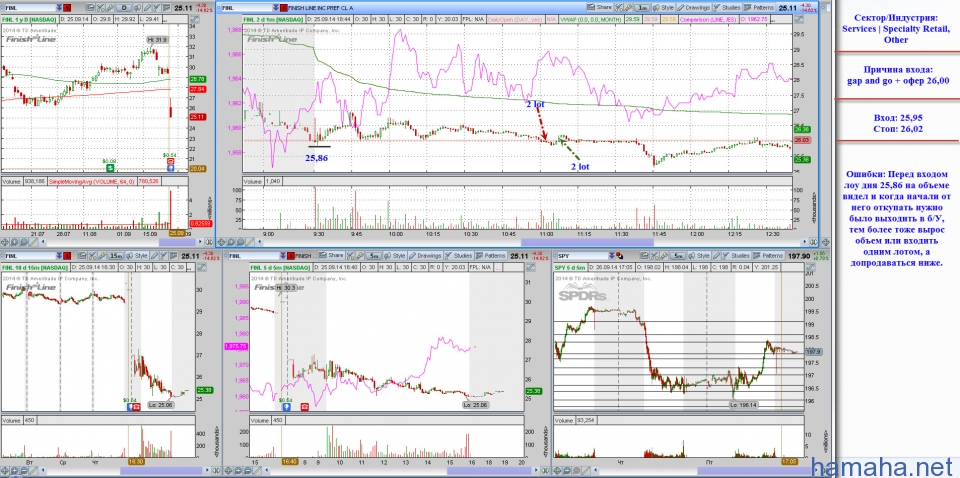Click DailyOpen (DAY, yes) study label
The image size is (960, 478).
click(x=516, y=20)
